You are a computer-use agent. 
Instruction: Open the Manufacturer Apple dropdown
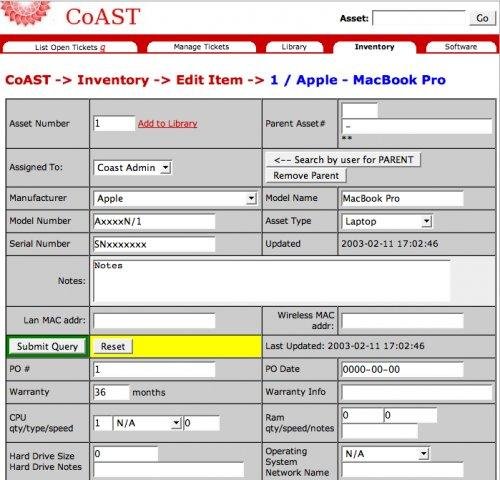pyautogui.click(x=175, y=199)
